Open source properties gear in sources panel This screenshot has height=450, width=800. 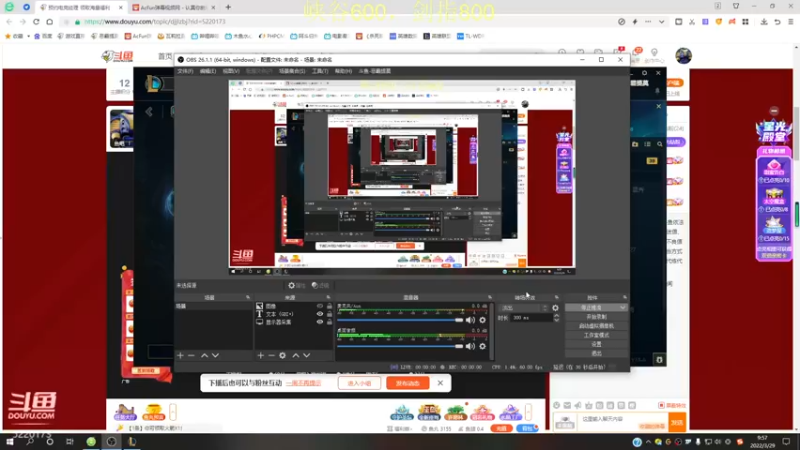point(283,355)
